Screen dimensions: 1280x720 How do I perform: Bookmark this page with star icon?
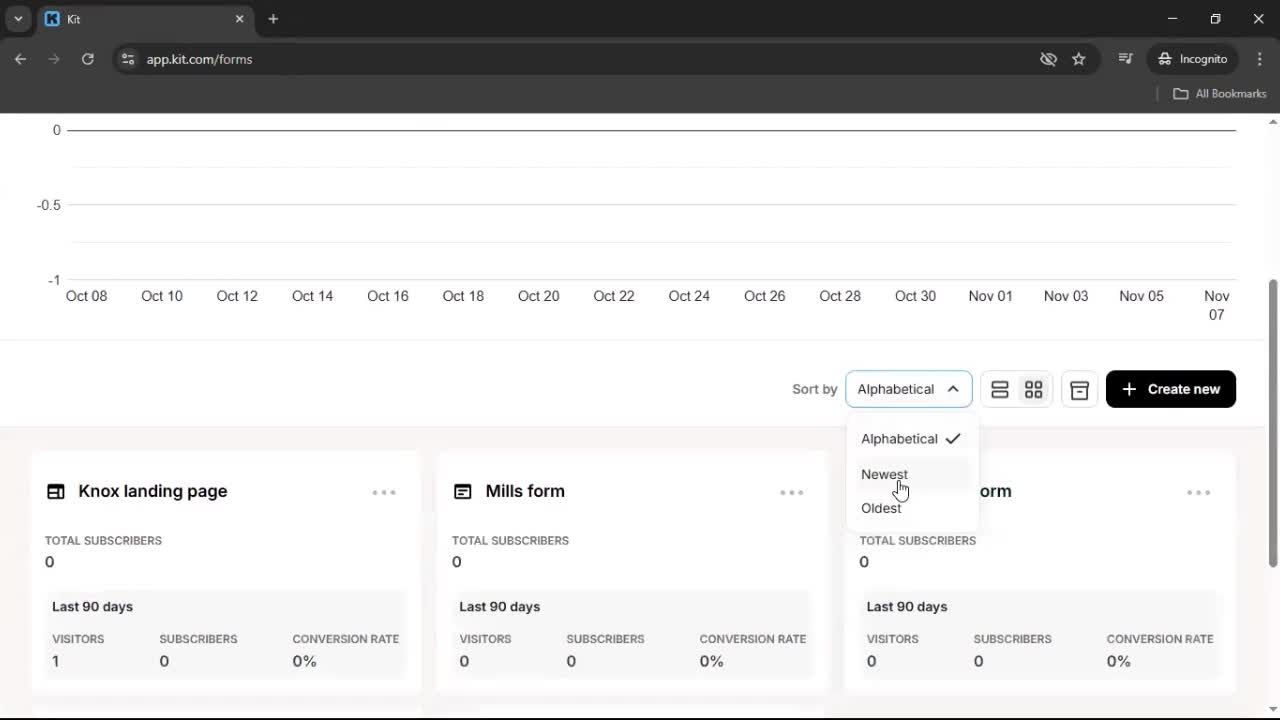[1078, 59]
